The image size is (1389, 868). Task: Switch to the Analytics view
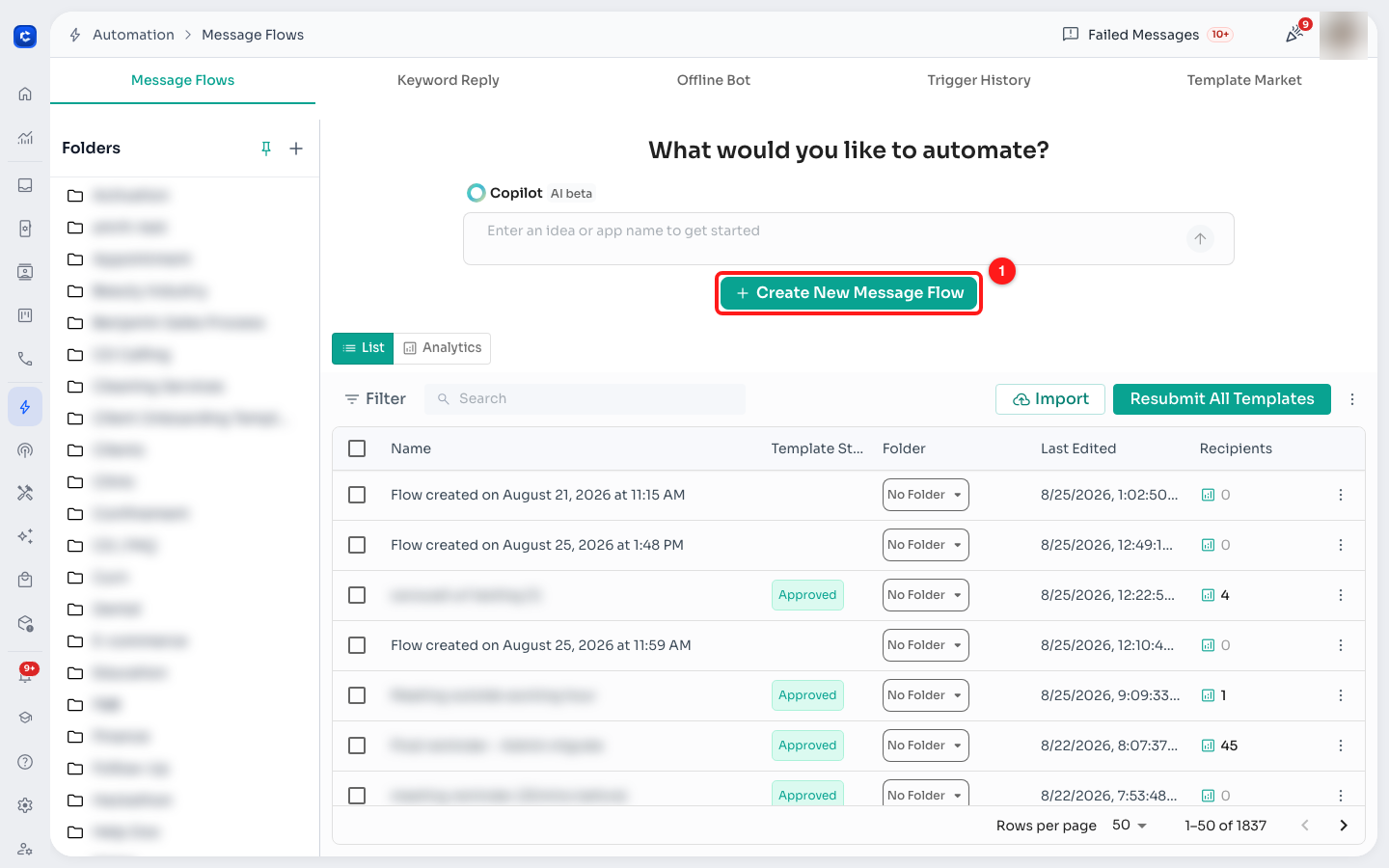click(442, 348)
